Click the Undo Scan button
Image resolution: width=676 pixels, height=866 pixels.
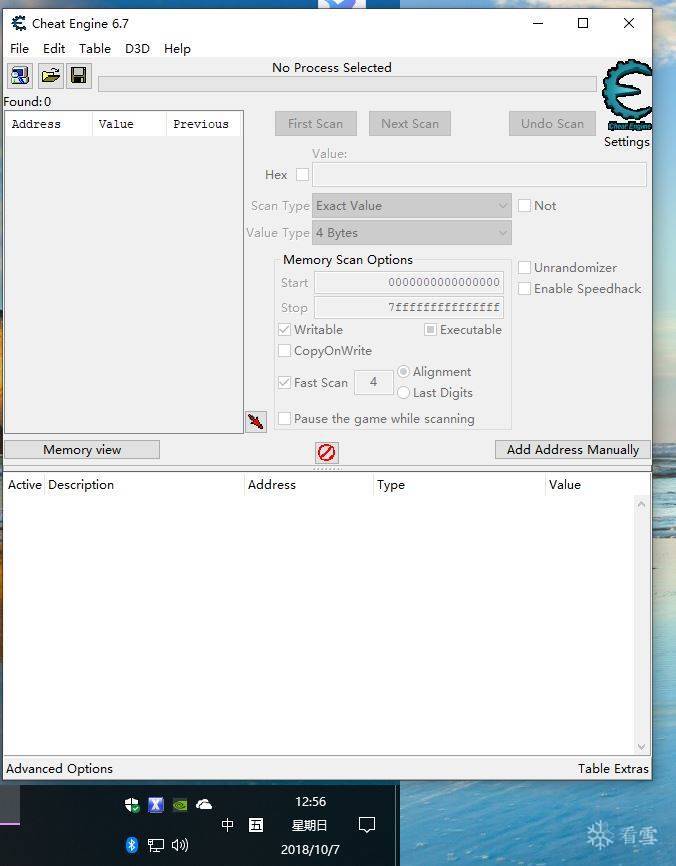coord(552,124)
